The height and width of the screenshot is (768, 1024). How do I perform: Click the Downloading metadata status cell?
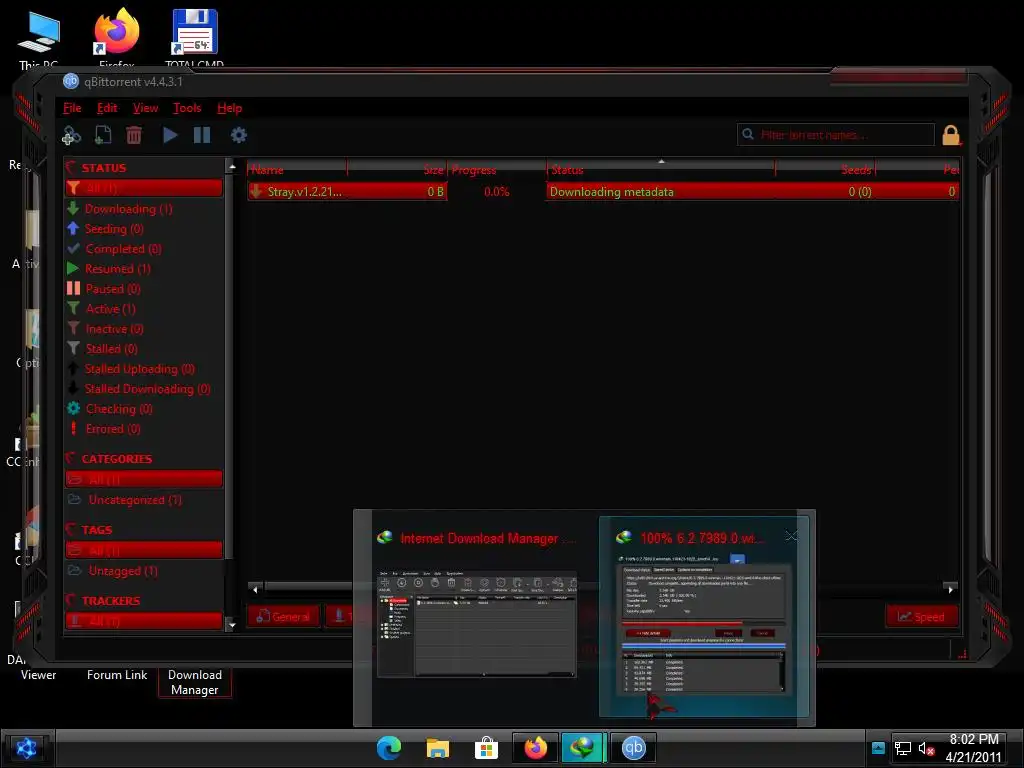(660, 191)
